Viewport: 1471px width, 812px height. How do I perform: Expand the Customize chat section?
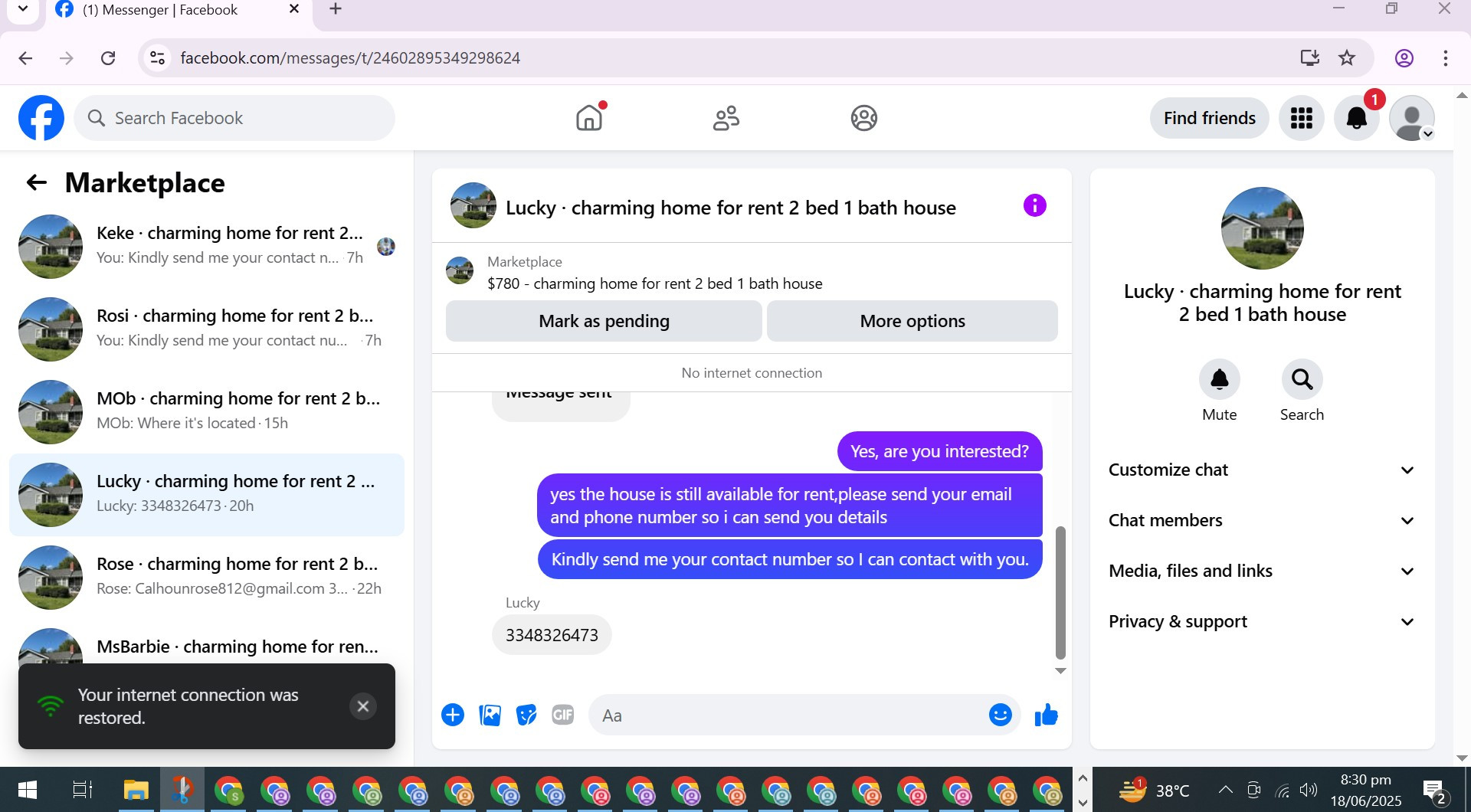[1262, 470]
